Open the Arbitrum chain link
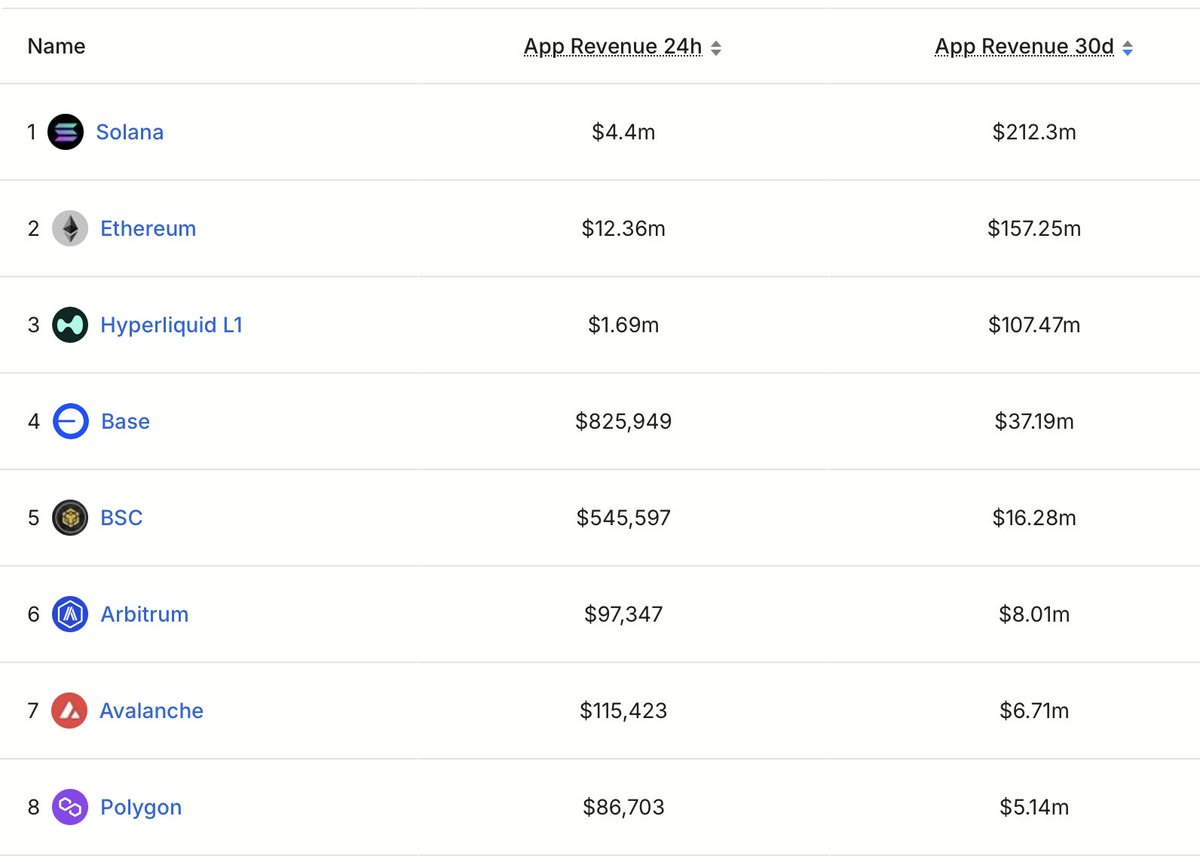The width and height of the screenshot is (1200, 862). click(144, 614)
